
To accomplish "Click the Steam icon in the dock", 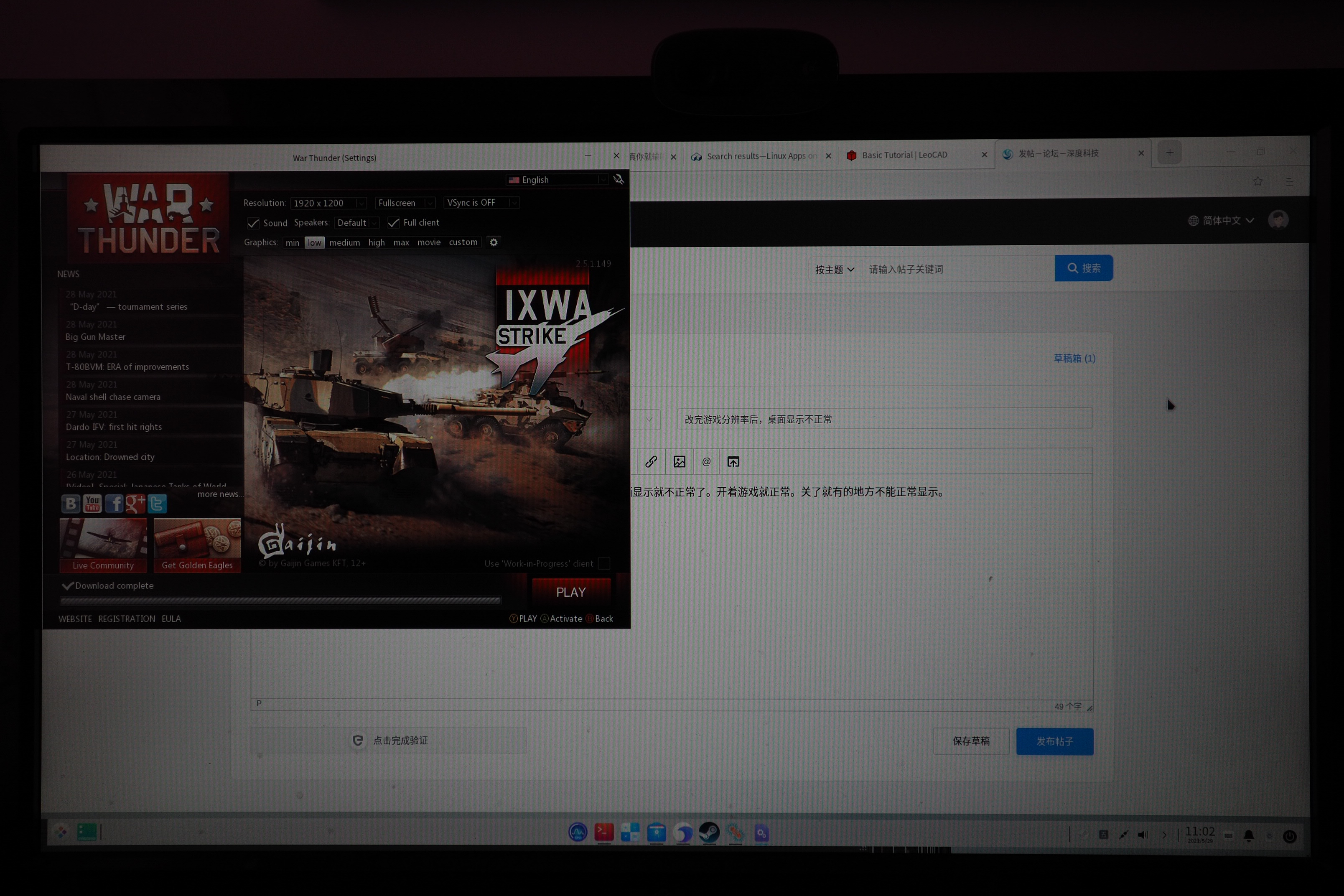I will point(709,832).
